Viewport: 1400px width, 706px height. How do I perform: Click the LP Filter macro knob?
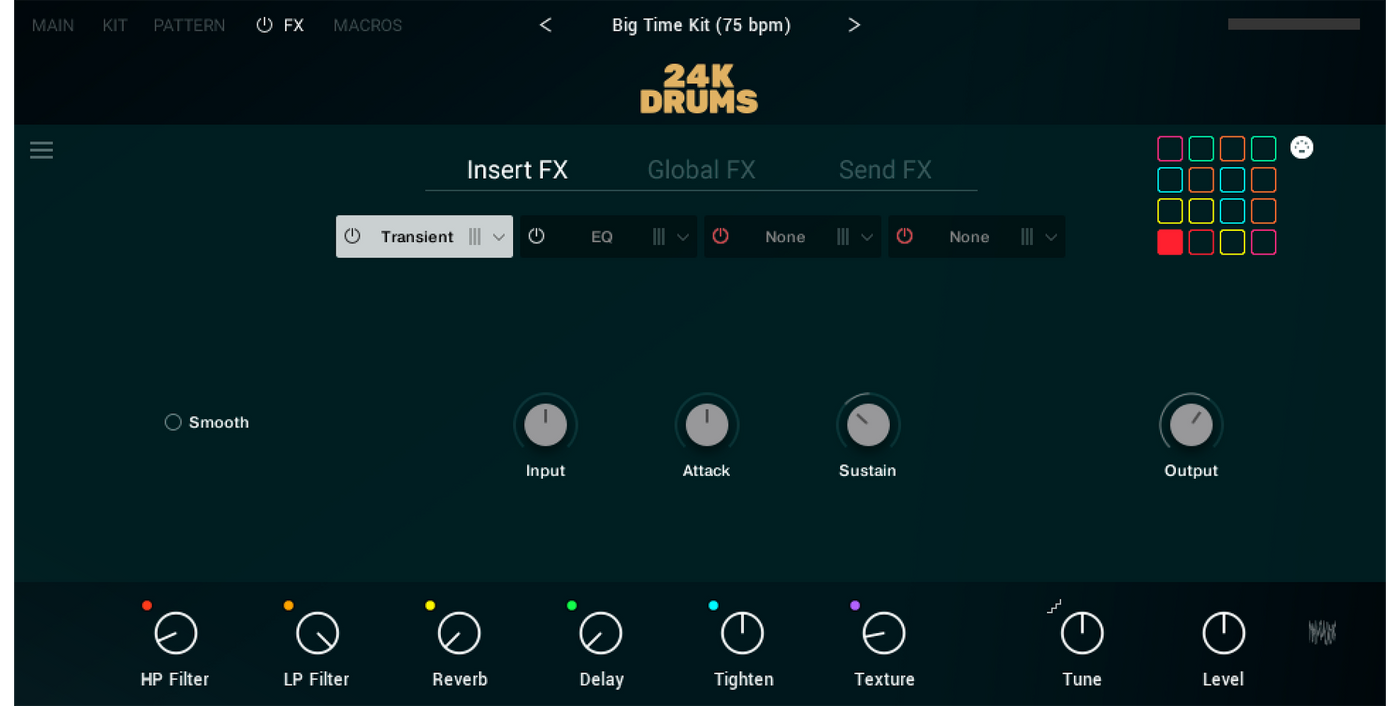pyautogui.click(x=318, y=633)
